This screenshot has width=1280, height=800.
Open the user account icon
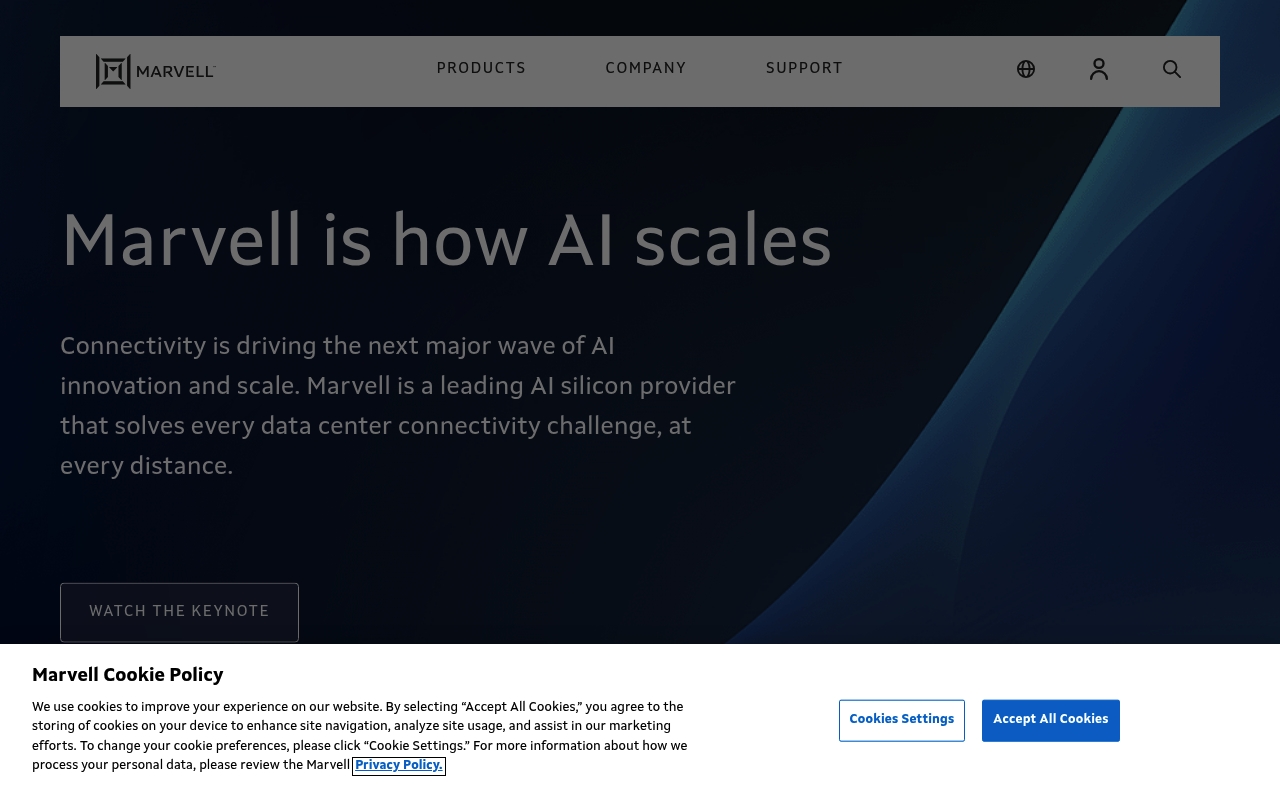coord(1099,69)
